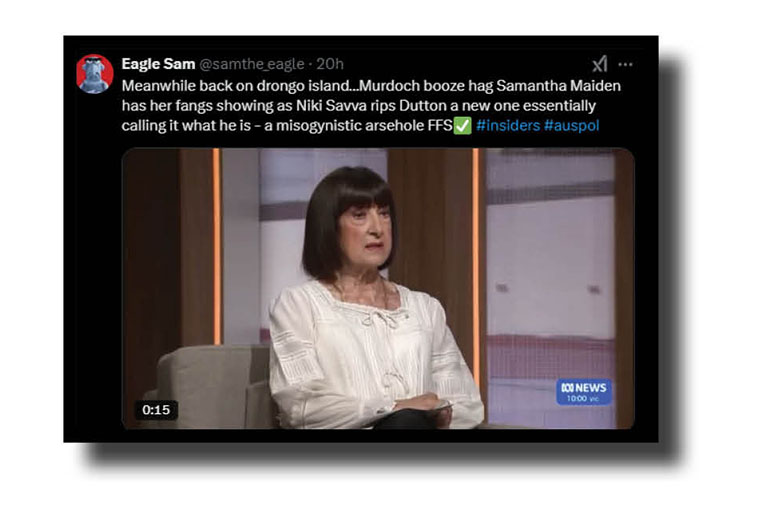Open the #insiders hashtag
The height and width of the screenshot is (519, 765).
coord(508,126)
